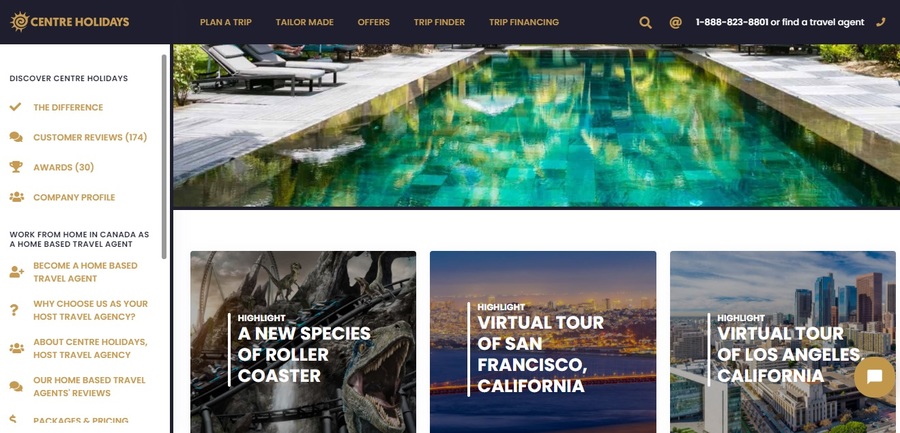Click the @ email contact icon
Screen dimensions: 900x433
tap(676, 22)
